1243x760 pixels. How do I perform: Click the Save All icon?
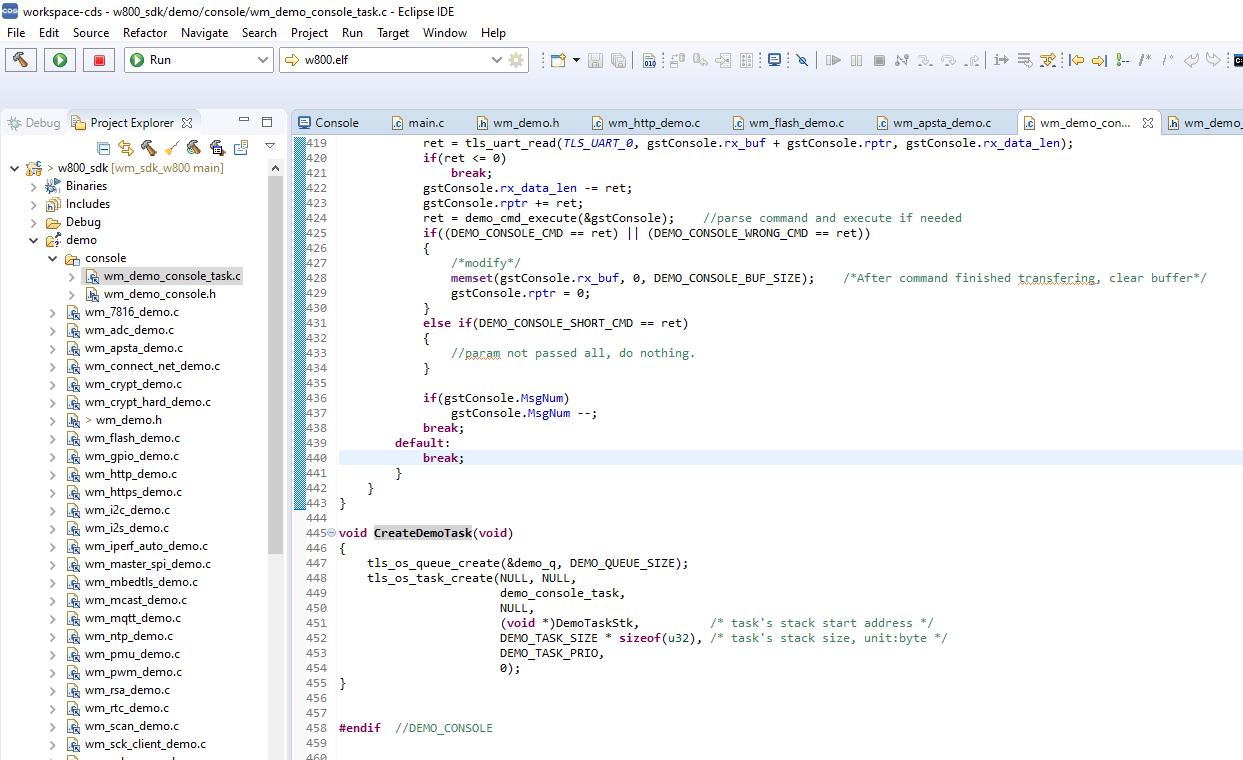click(619, 60)
